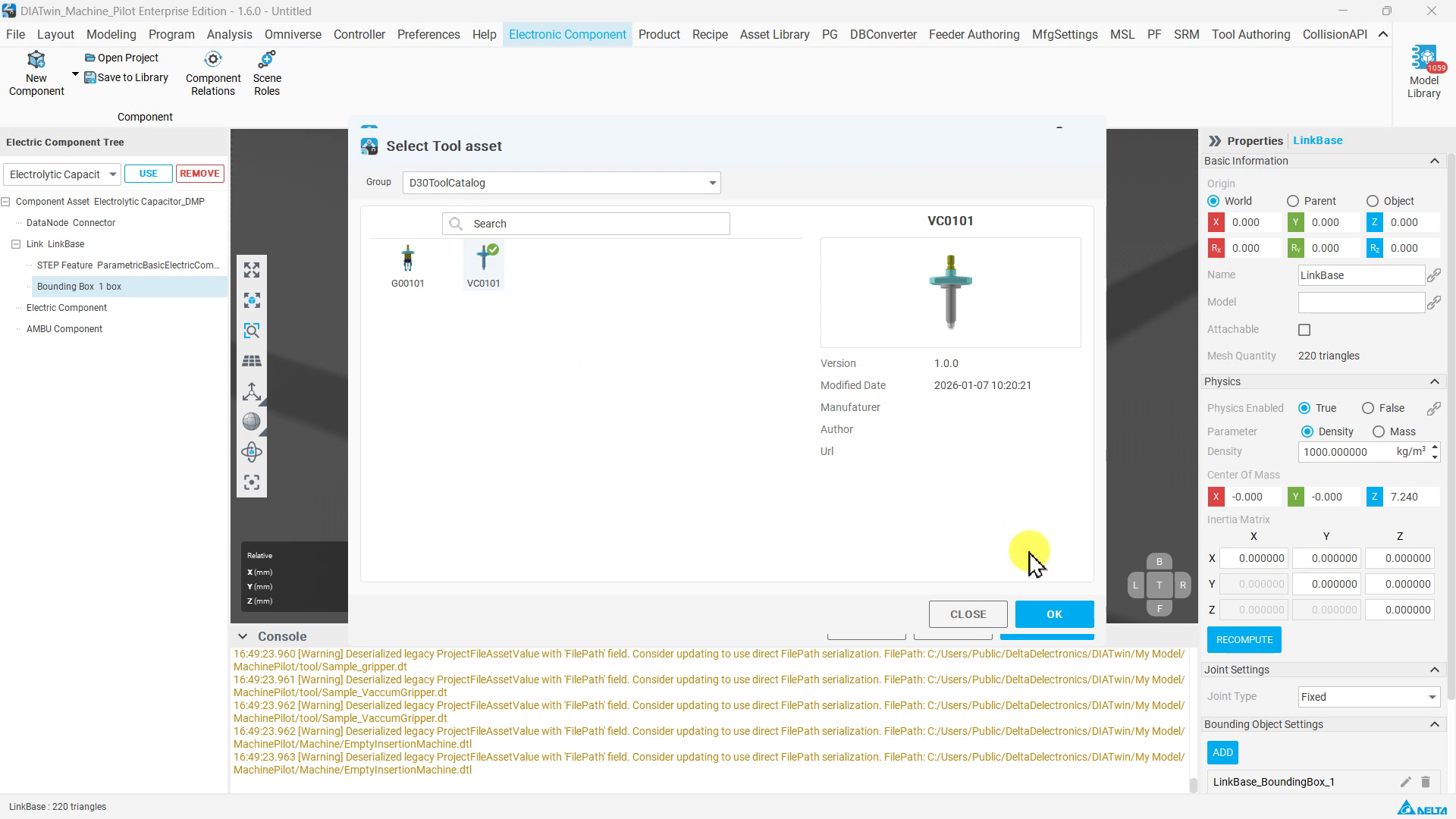
Task: Click CLOSE in Select Tool asset dialog
Action: 968,614
